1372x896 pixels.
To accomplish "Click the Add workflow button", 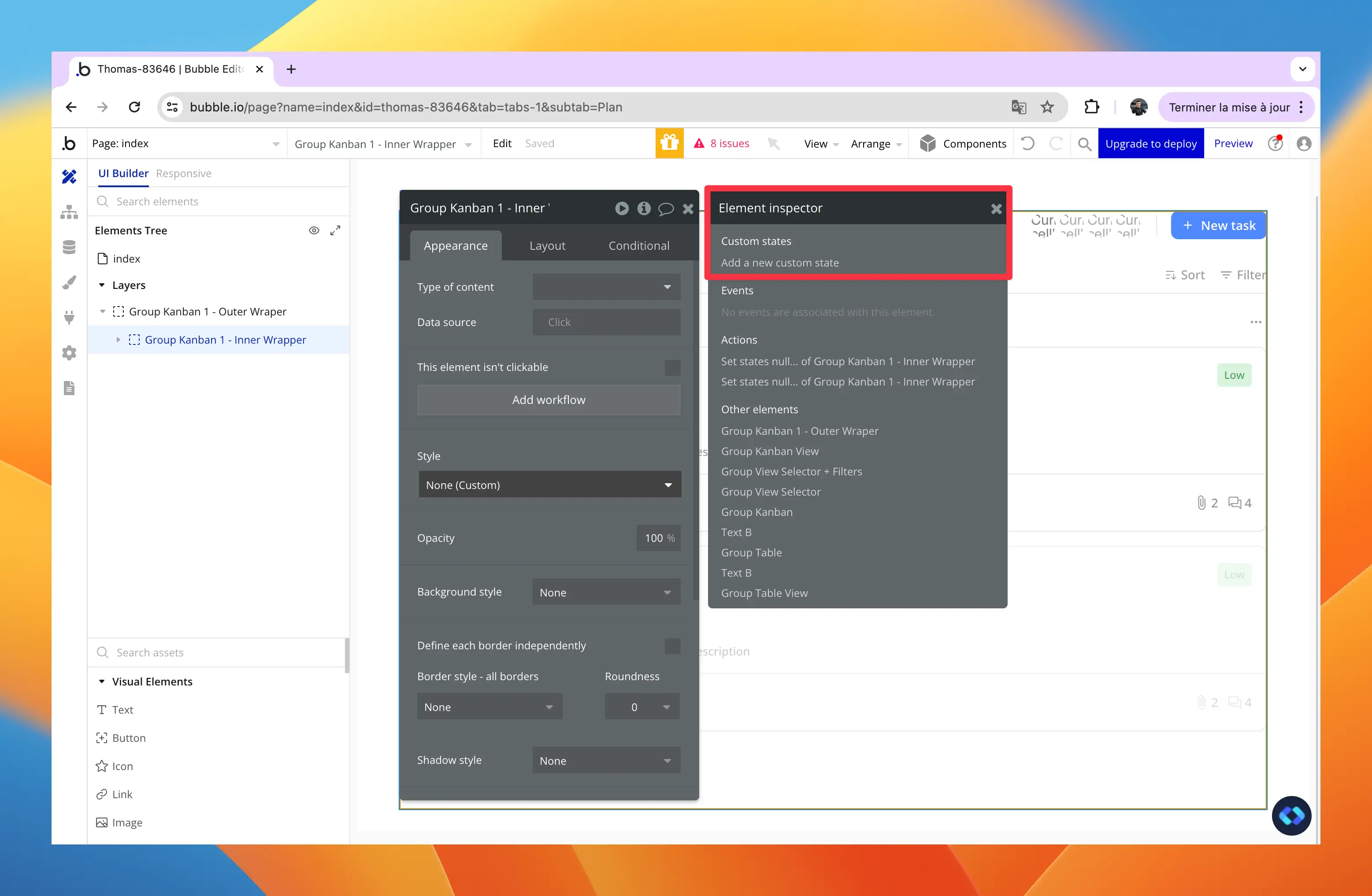I will [x=548, y=399].
